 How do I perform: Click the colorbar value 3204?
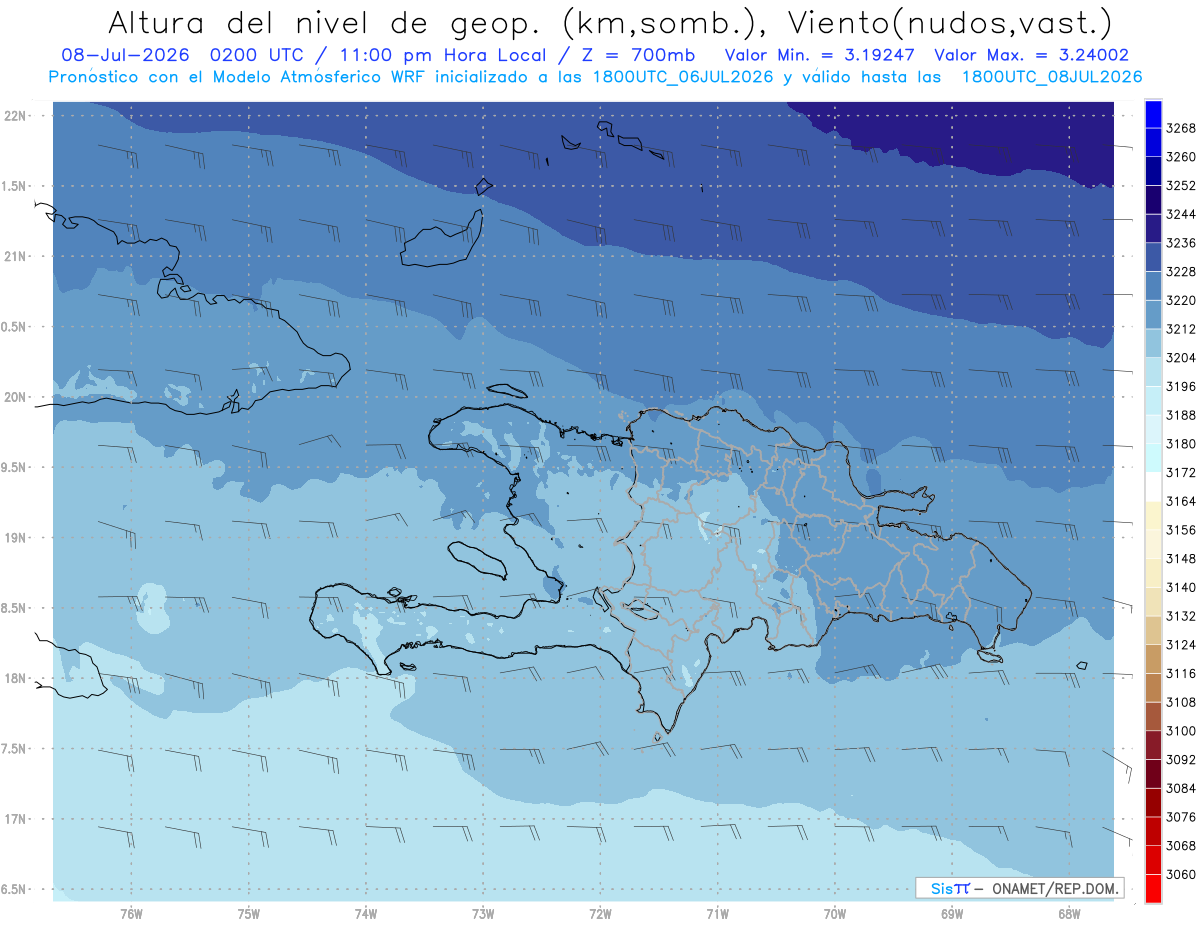point(1180,358)
